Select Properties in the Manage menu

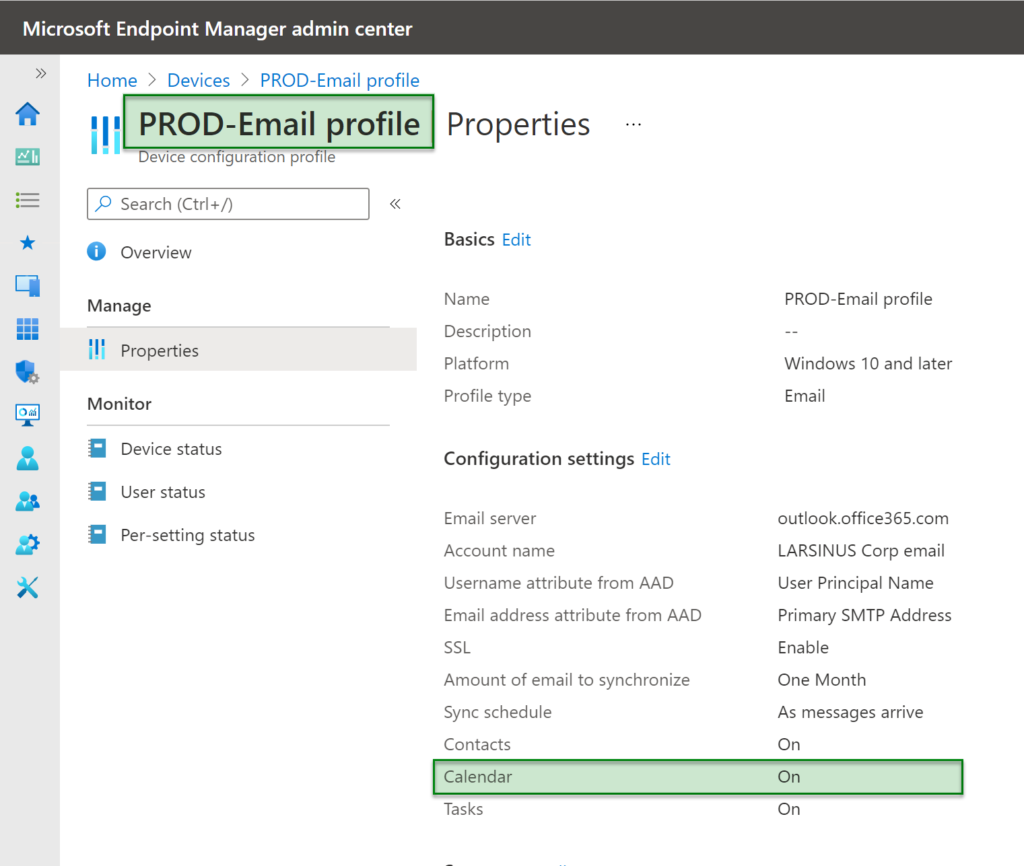coord(238,350)
